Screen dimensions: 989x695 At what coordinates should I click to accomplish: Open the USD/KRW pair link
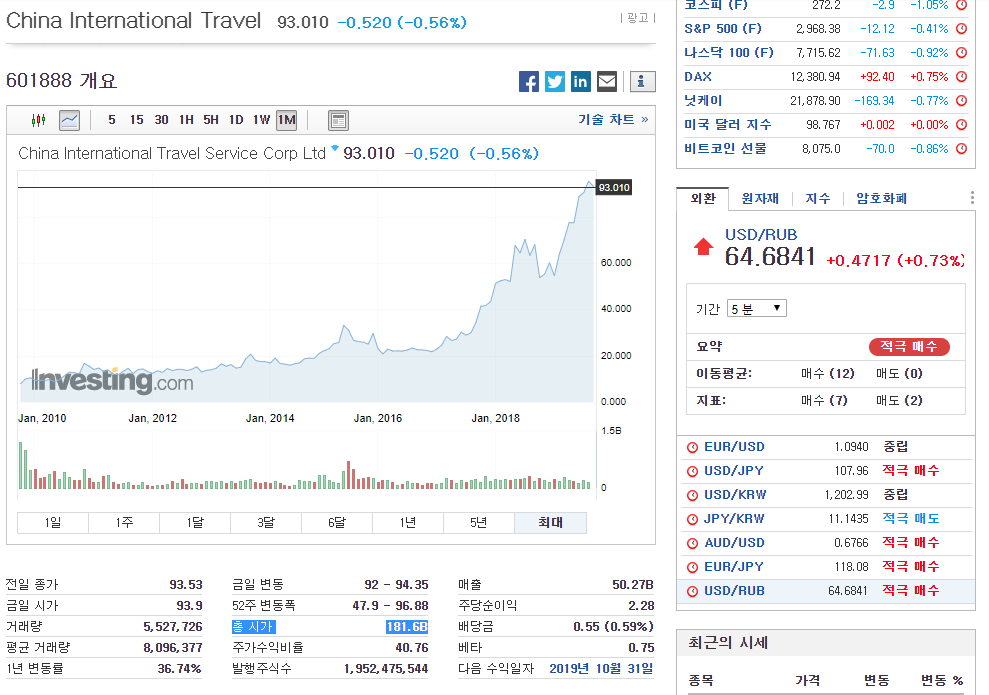735,495
